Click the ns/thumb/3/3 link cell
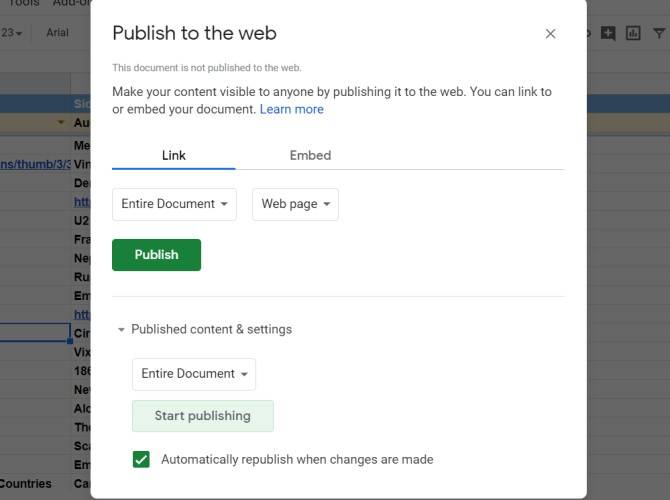This screenshot has height=500, width=670. [x=35, y=164]
